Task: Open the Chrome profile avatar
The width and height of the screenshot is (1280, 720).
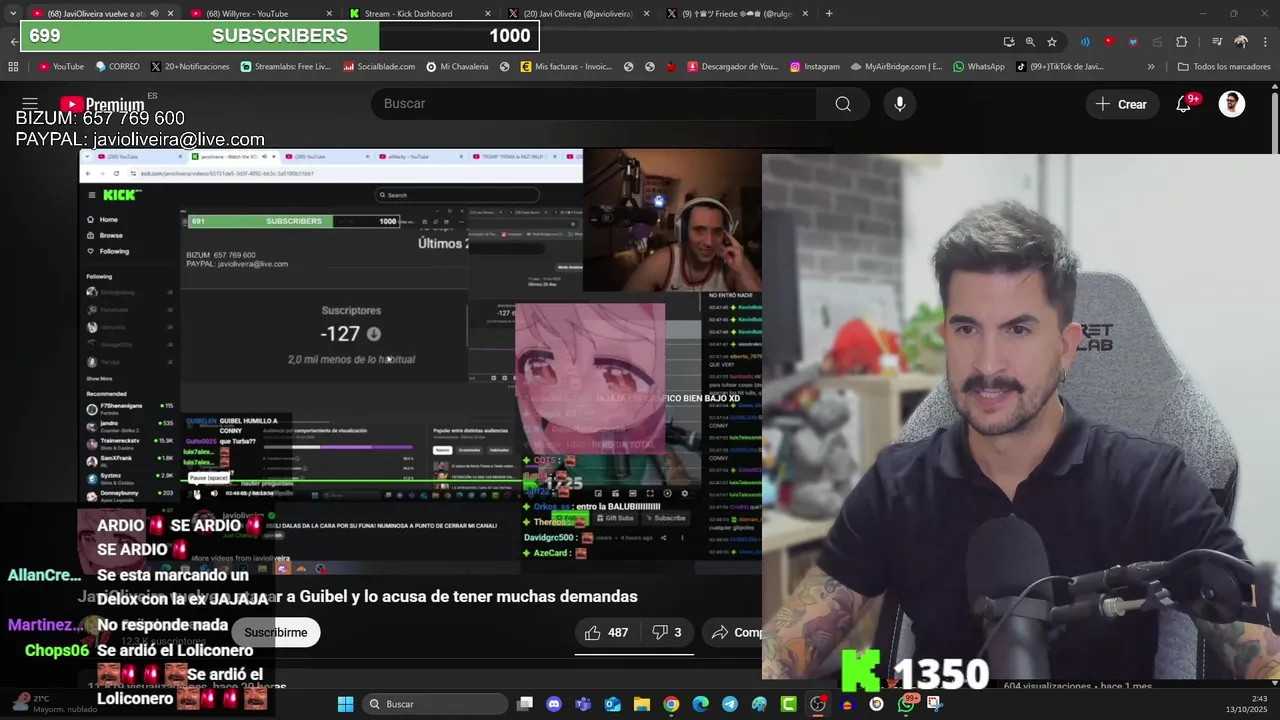Action: [1241, 42]
